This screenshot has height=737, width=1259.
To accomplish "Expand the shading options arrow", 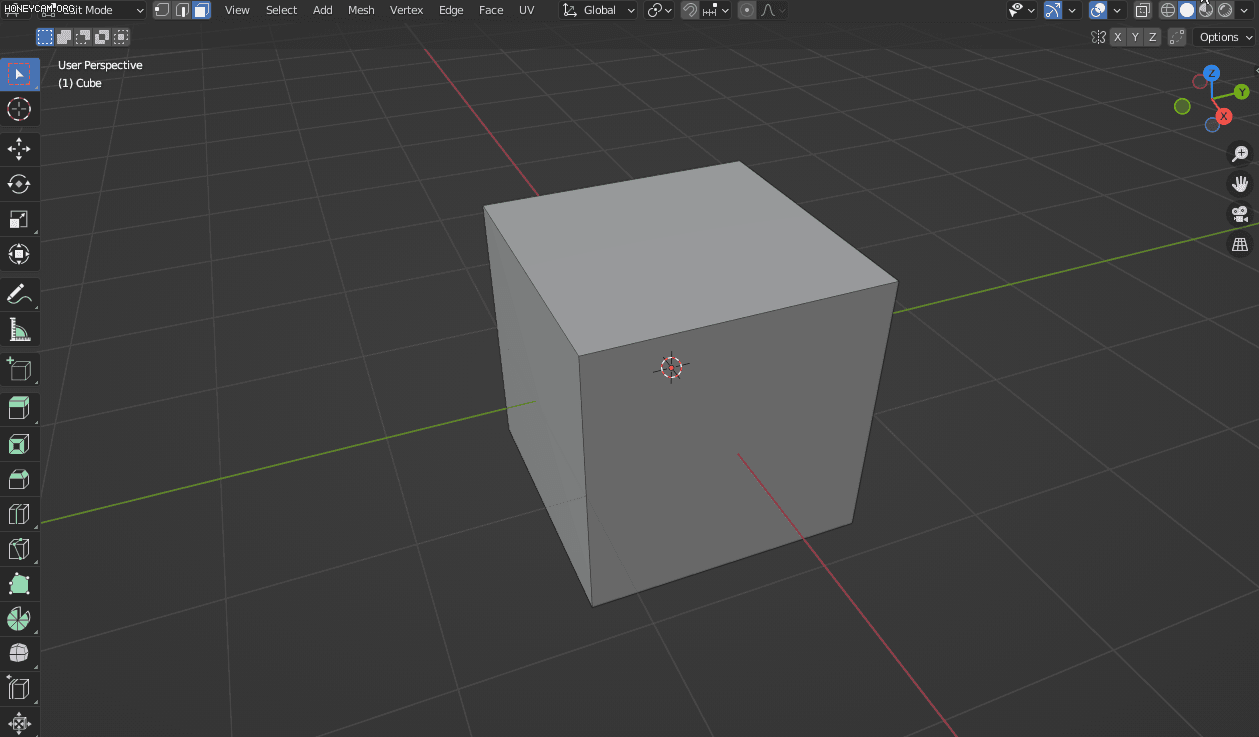I will coord(1245,10).
